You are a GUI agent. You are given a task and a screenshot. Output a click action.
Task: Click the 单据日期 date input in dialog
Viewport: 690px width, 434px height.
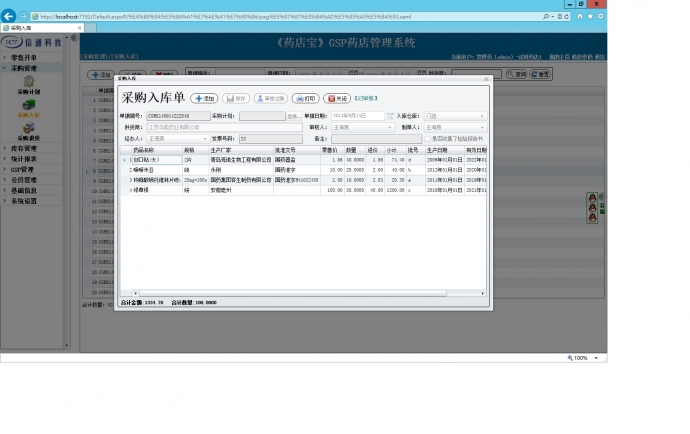[358, 116]
